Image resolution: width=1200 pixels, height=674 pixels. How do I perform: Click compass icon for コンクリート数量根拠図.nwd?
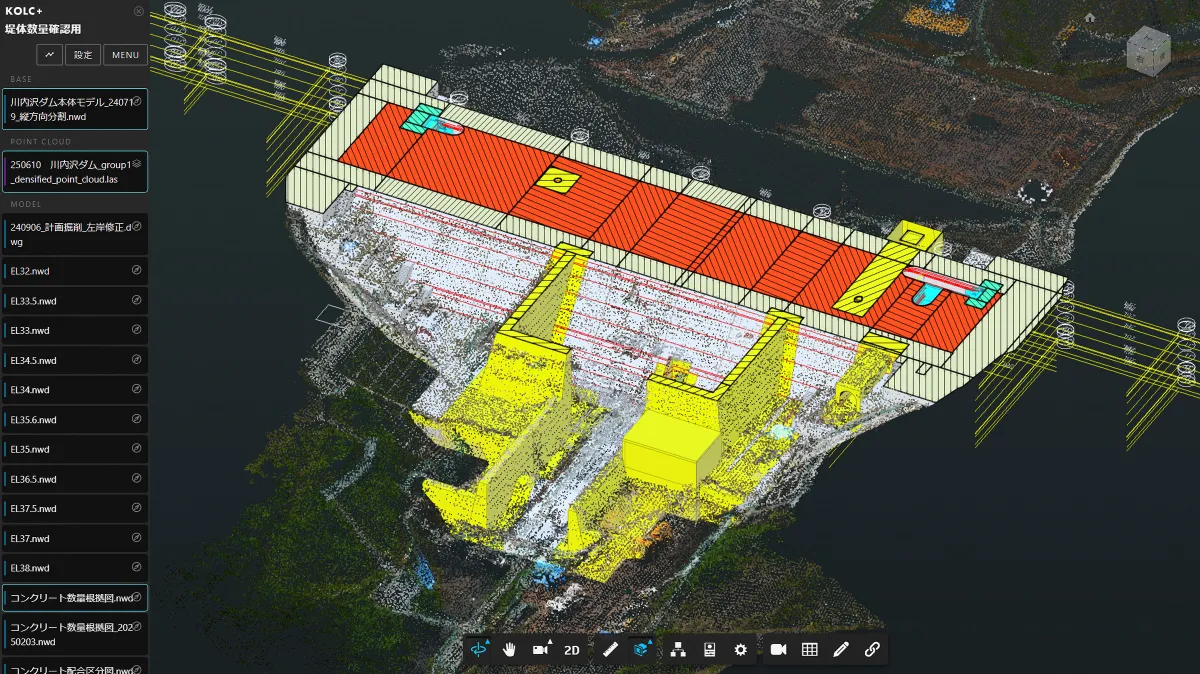click(x=137, y=597)
